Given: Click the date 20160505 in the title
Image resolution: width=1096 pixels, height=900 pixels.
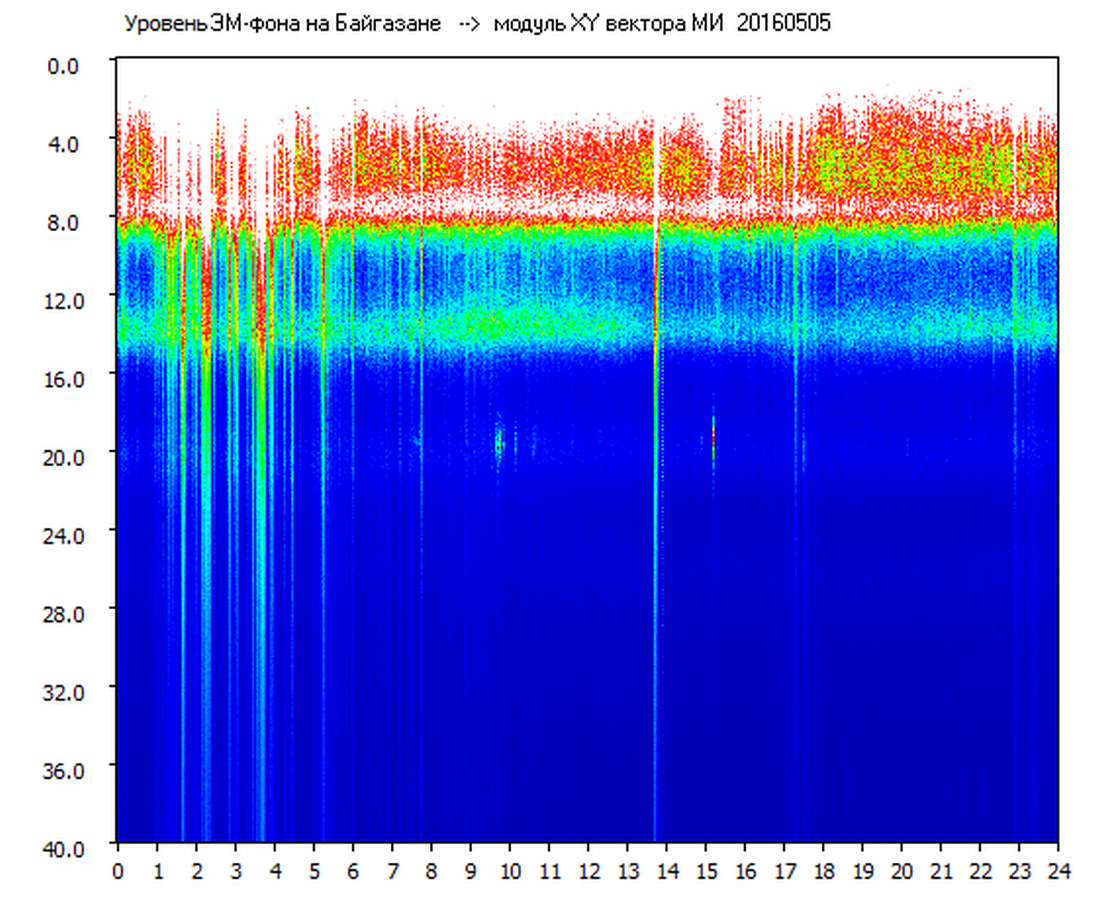Looking at the screenshot, I should 783,24.
